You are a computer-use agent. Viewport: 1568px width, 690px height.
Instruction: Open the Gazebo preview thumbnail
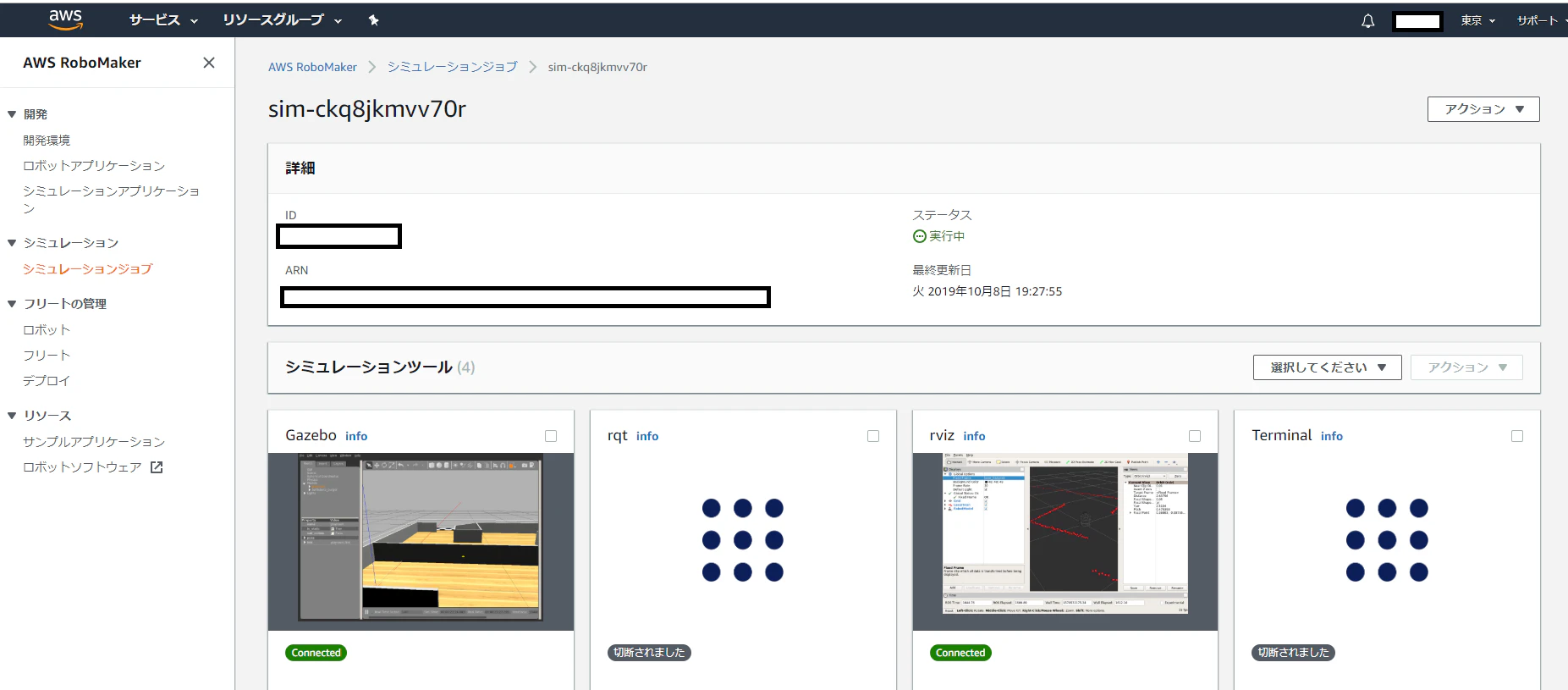click(x=421, y=542)
